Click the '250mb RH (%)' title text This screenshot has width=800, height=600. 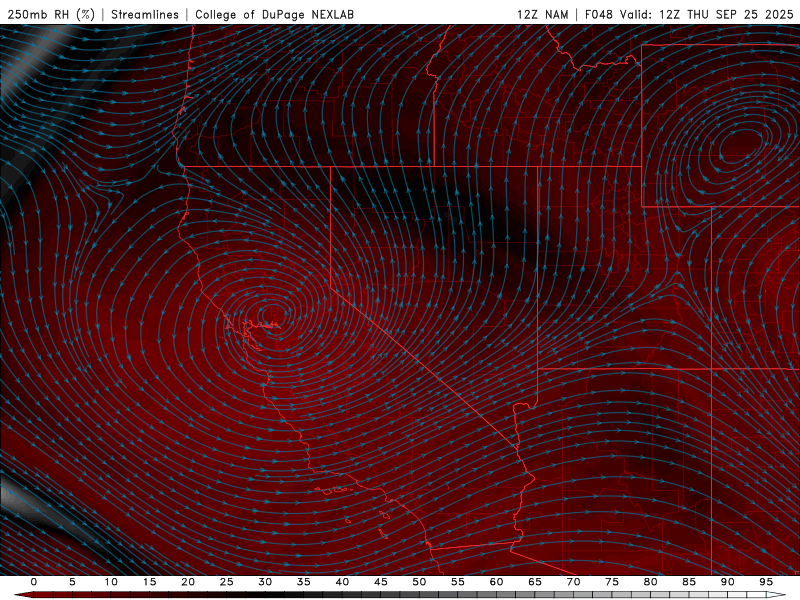(x=51, y=14)
